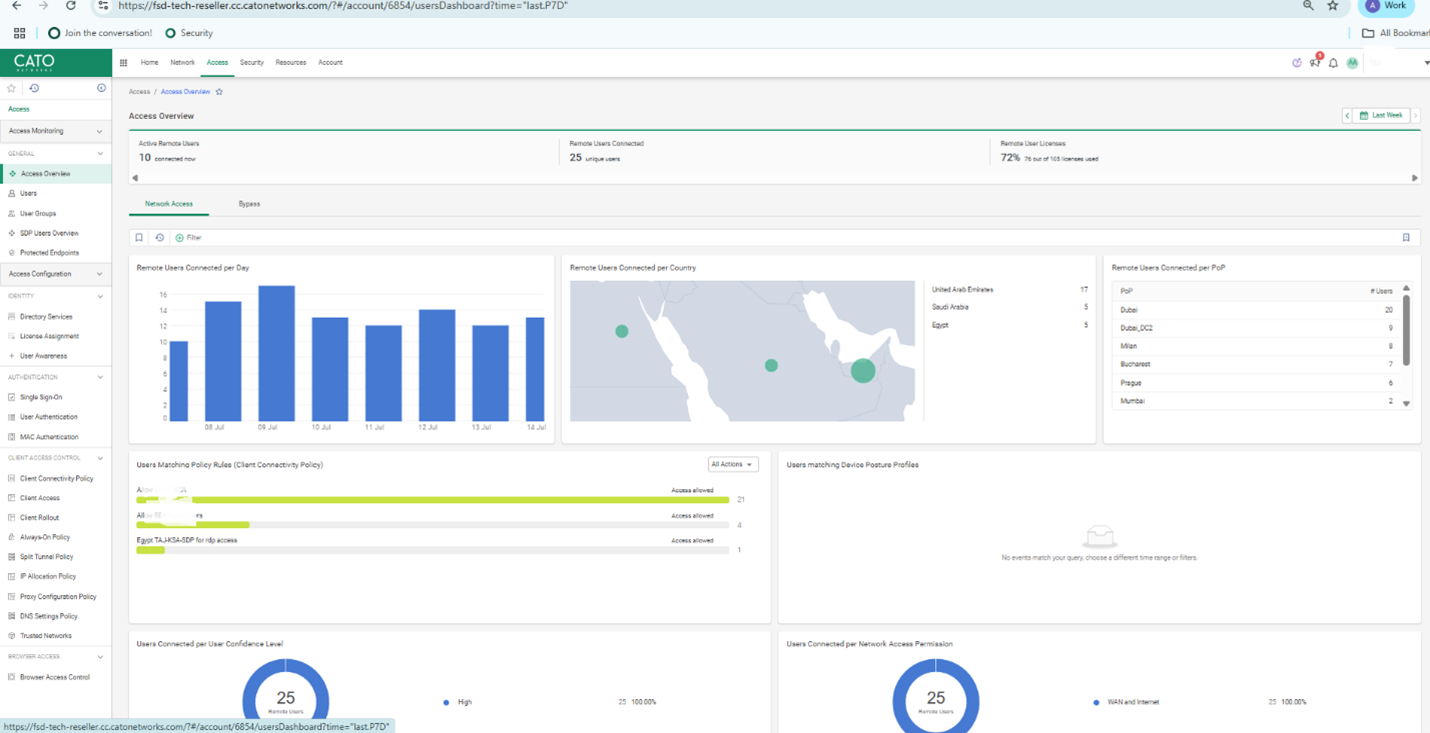
Task: Open sidebar favorites star icon
Action: (x=12, y=88)
